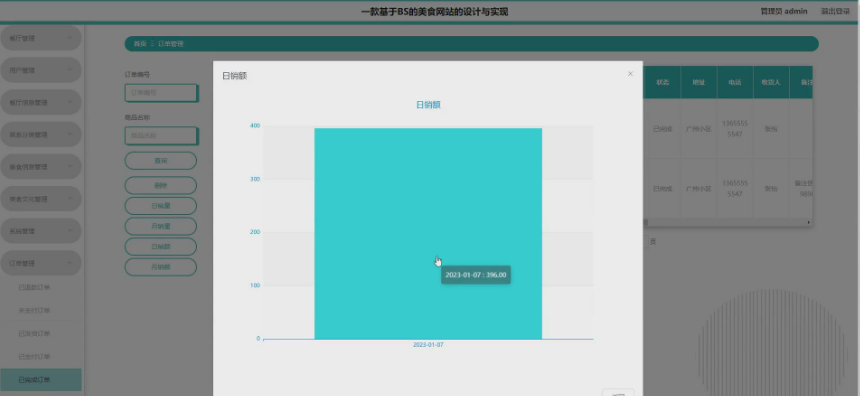Image resolution: width=860 pixels, height=396 pixels.
Task: Close the 日销额 dialog with the X icon
Action: pyautogui.click(x=630, y=73)
